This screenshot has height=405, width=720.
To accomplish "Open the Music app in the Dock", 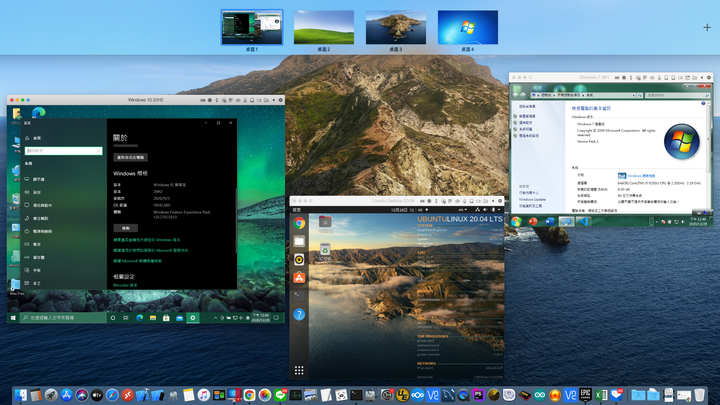I will pos(203,395).
